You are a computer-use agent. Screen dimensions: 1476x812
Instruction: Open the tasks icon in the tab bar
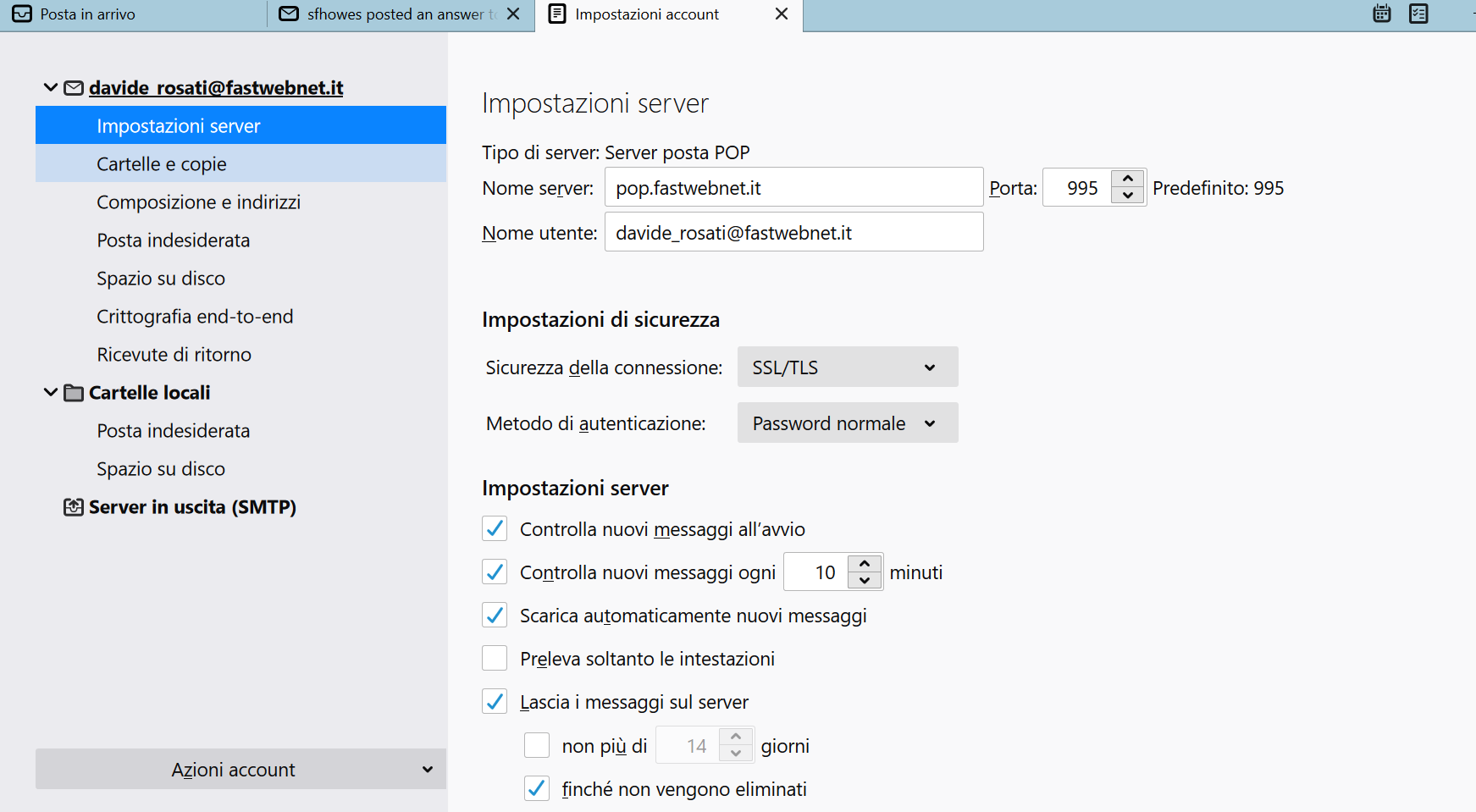coord(1418,14)
